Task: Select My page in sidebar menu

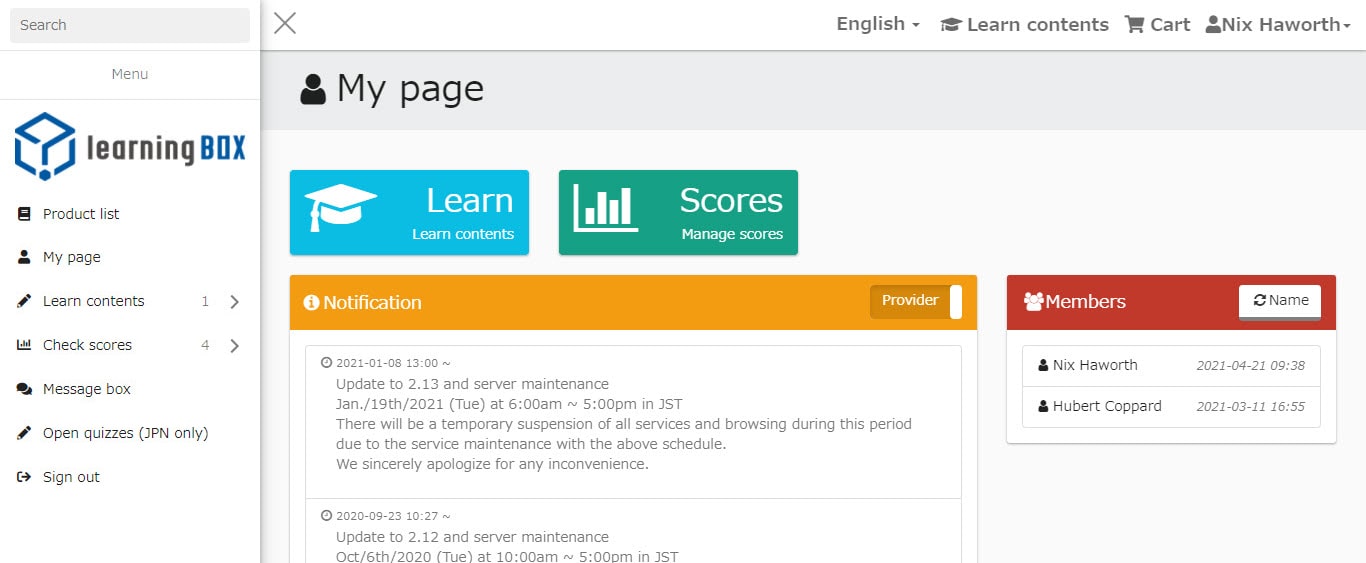Action: pyautogui.click(x=72, y=257)
